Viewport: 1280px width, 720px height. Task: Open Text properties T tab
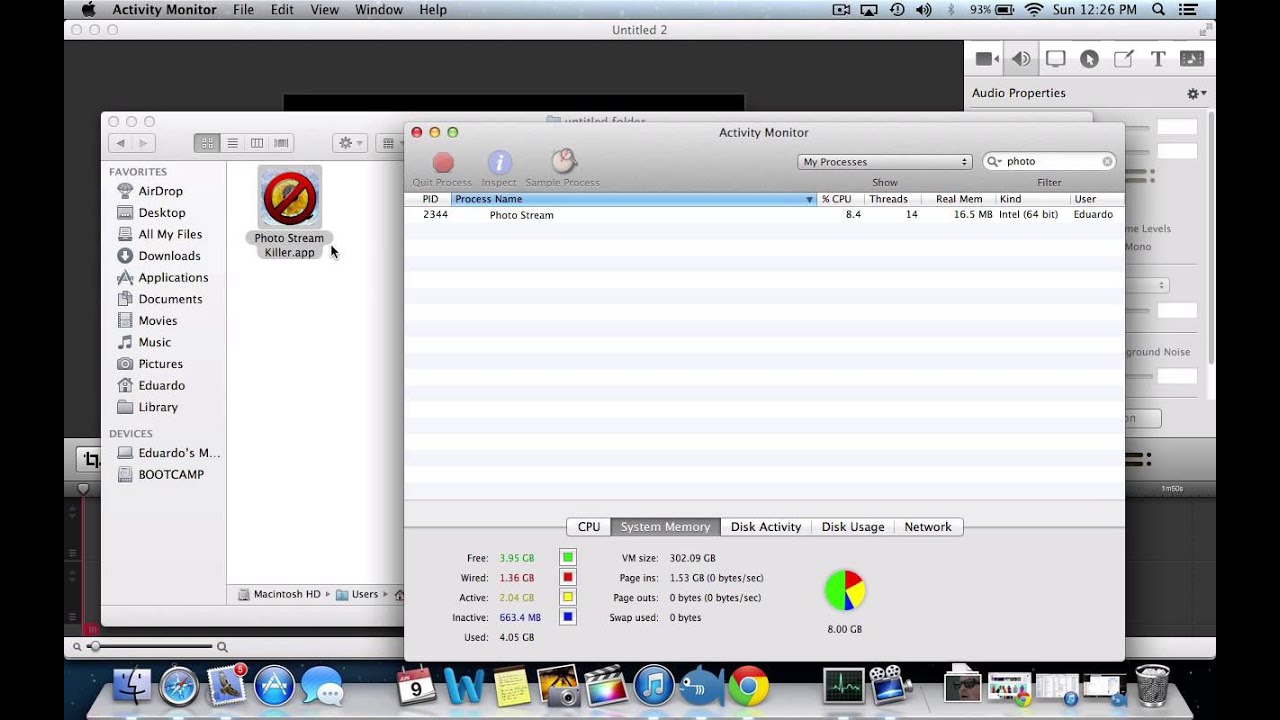click(x=1158, y=59)
